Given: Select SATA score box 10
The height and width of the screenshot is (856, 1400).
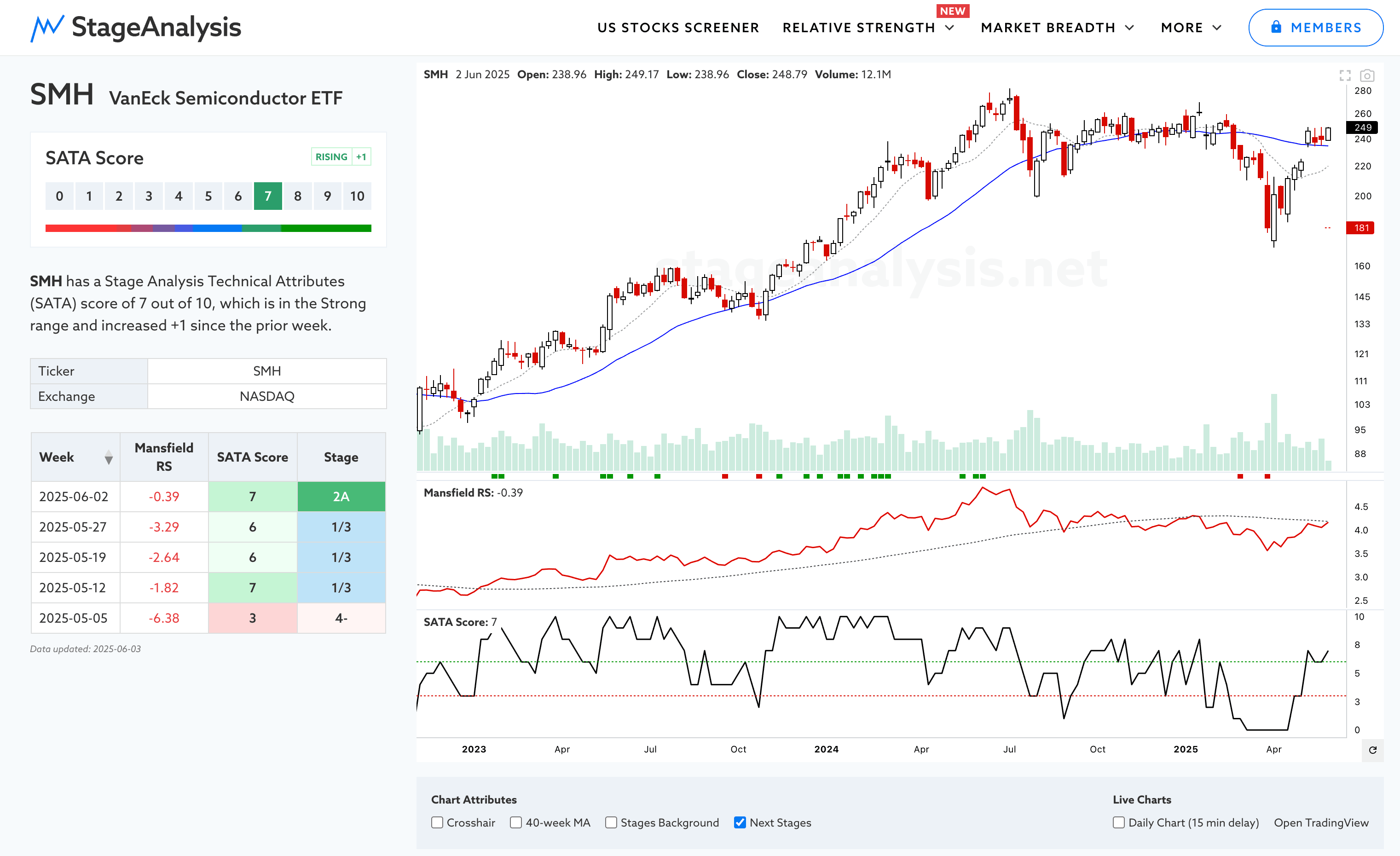Looking at the screenshot, I should (357, 196).
